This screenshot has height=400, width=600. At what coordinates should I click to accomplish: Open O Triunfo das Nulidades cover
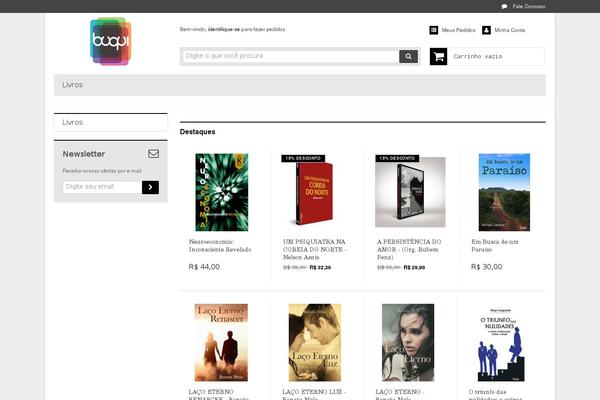(501, 343)
